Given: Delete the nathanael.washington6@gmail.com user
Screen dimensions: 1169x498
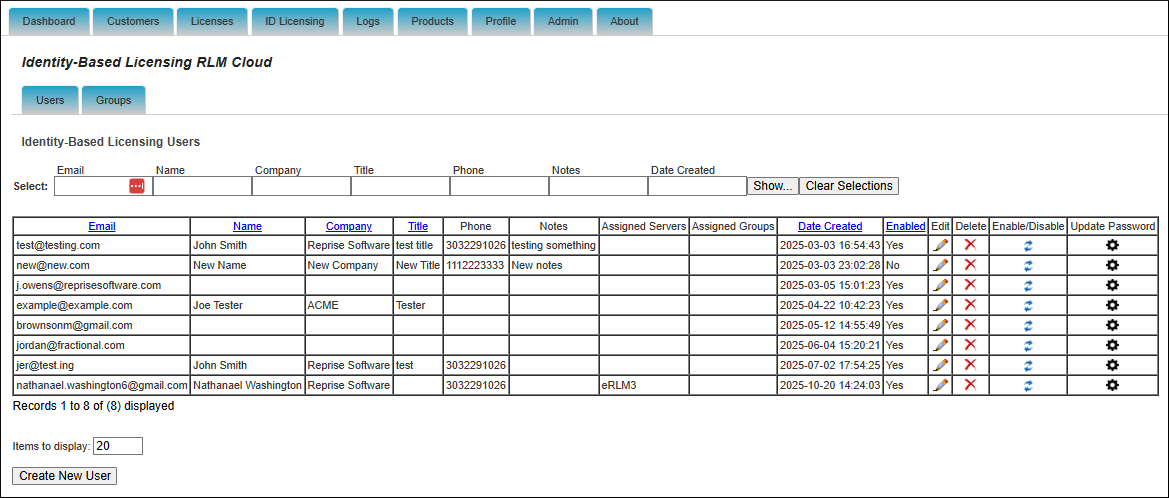Looking at the screenshot, I should pyautogui.click(x=970, y=385).
